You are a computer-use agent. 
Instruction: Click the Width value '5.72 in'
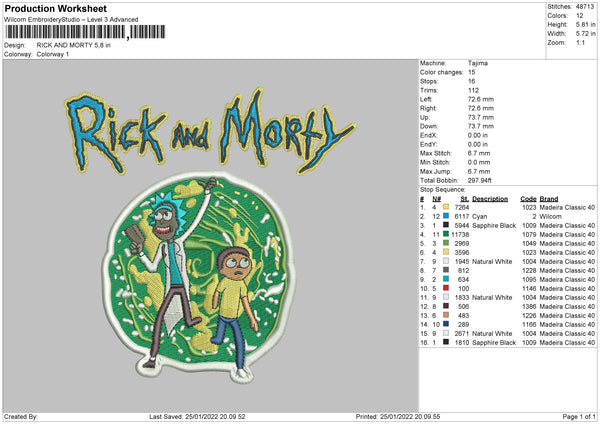[x=585, y=34]
